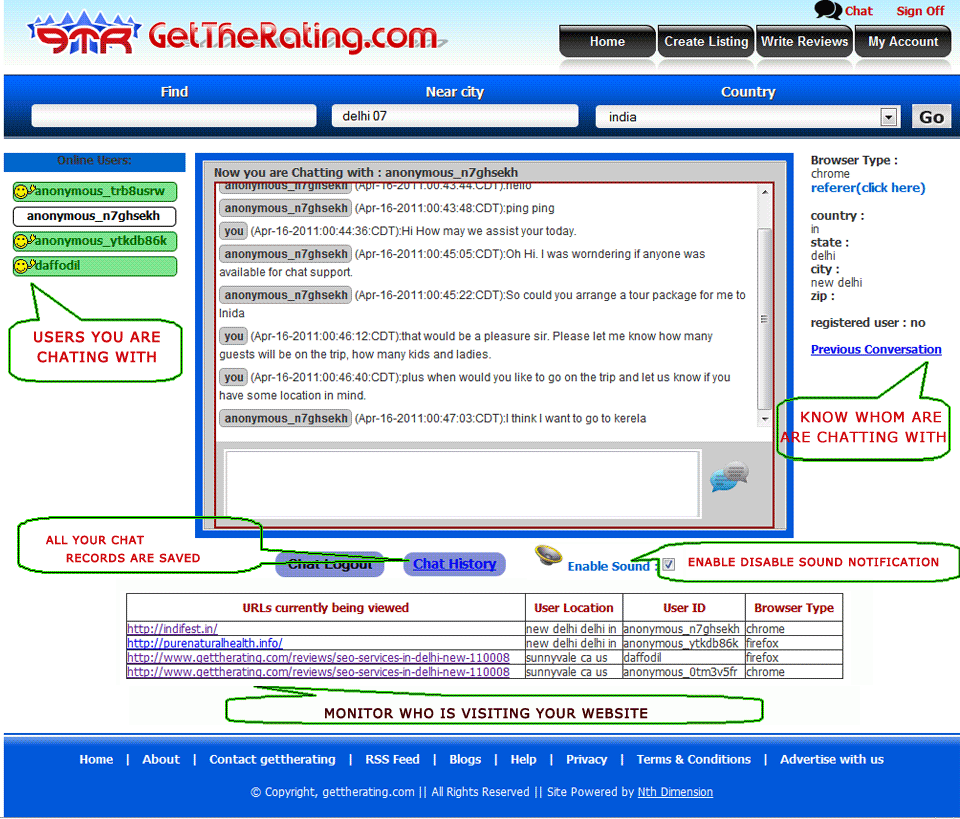Click footer Blogs link
The width and height of the screenshot is (960, 819).
[x=465, y=760]
